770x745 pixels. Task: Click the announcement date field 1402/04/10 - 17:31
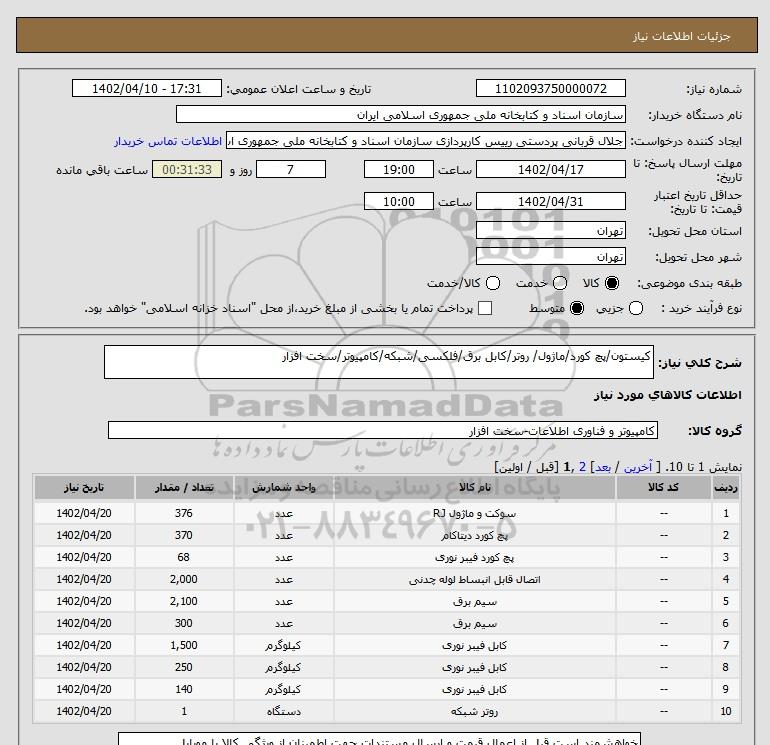pyautogui.click(x=147, y=88)
